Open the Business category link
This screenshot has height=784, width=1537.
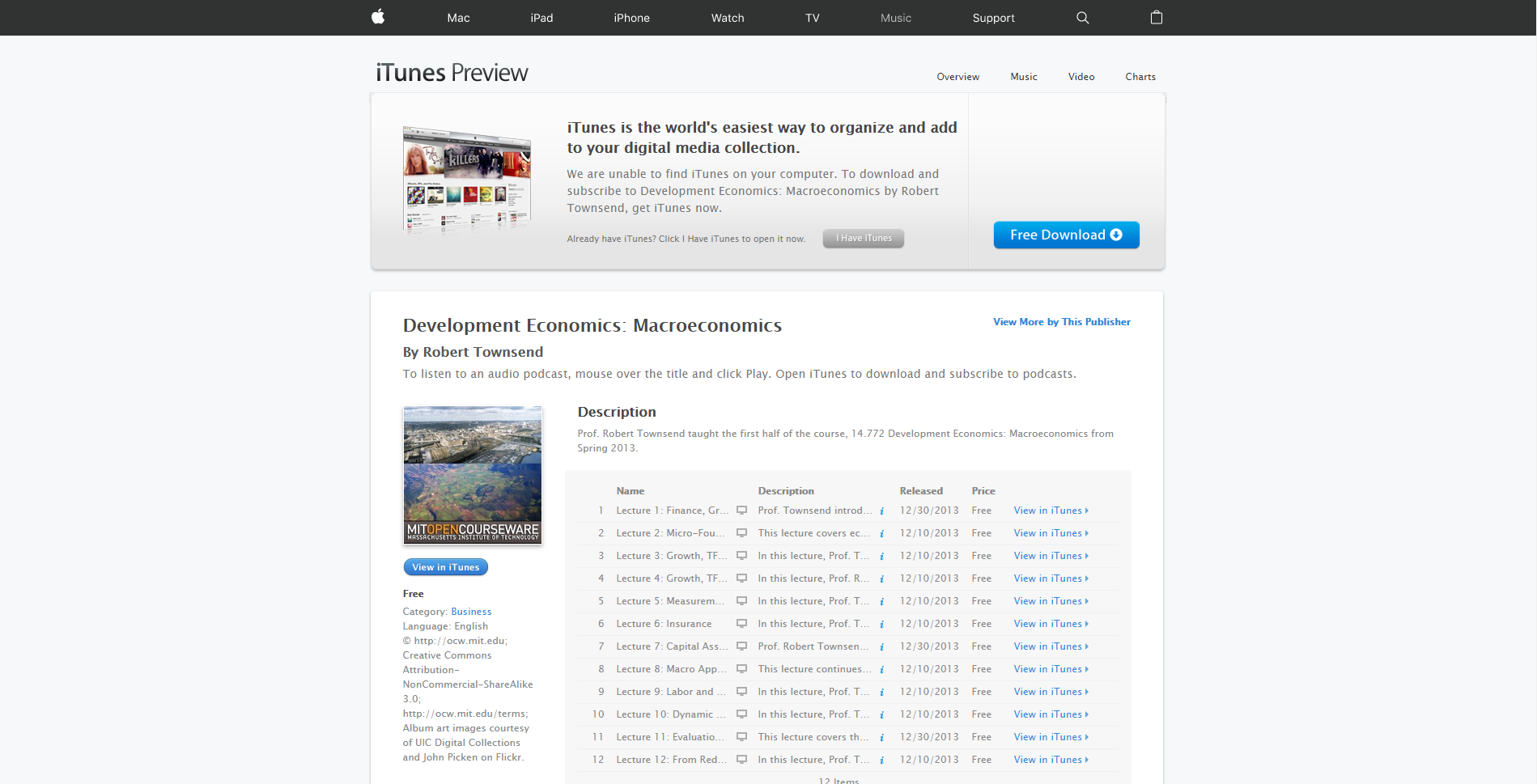471,612
